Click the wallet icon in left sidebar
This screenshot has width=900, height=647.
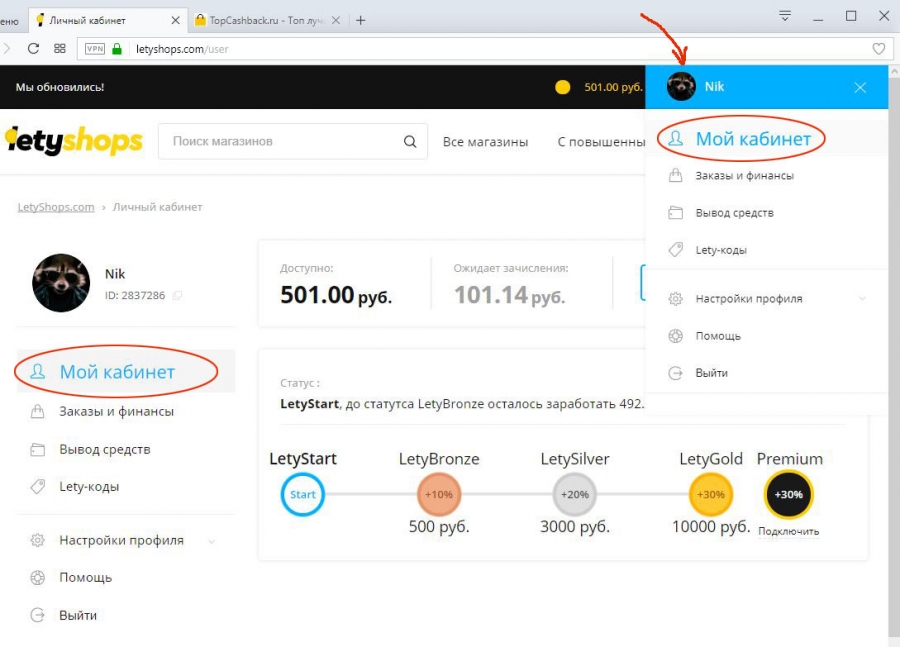point(37,450)
